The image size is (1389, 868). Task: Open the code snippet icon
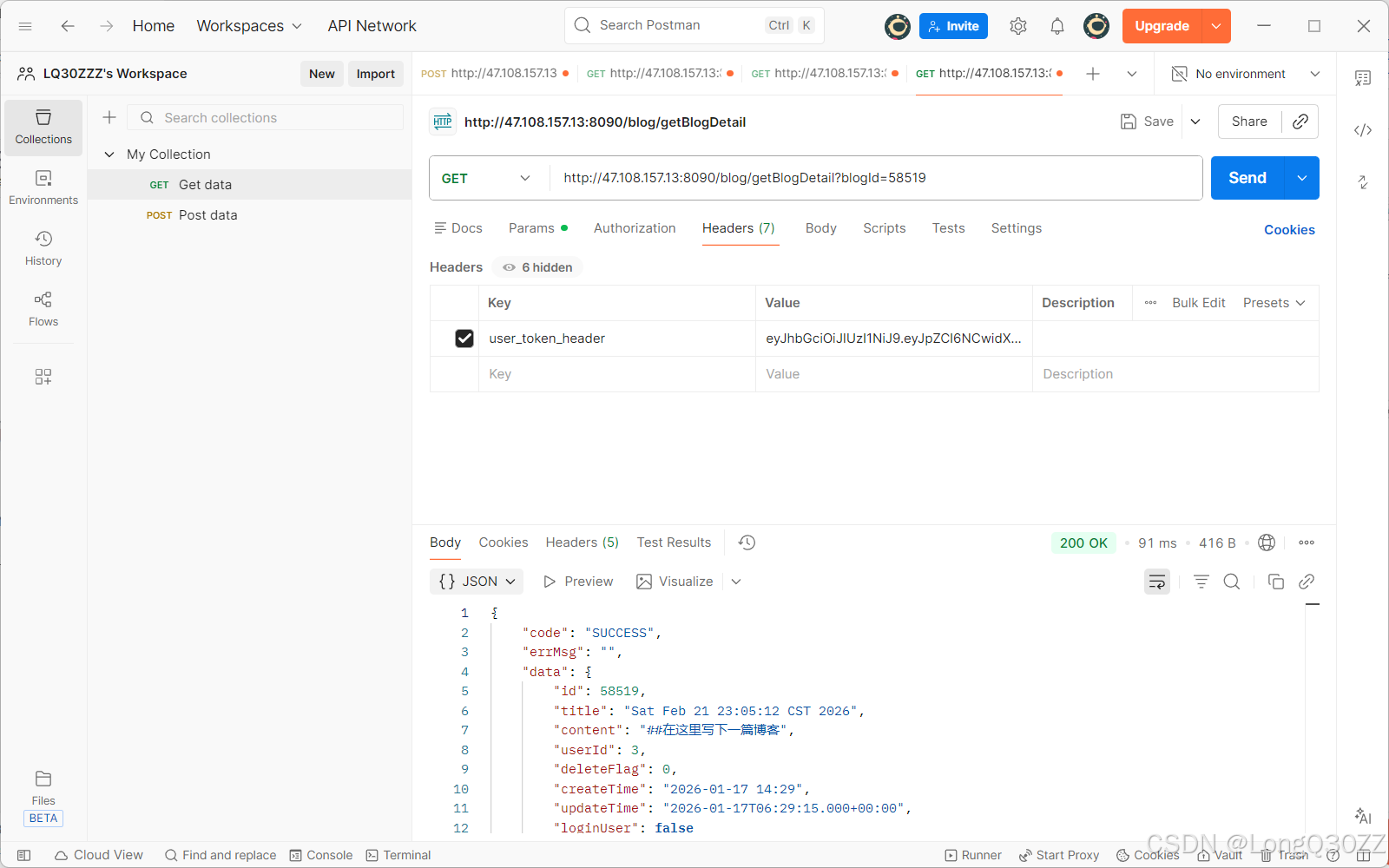click(1363, 130)
